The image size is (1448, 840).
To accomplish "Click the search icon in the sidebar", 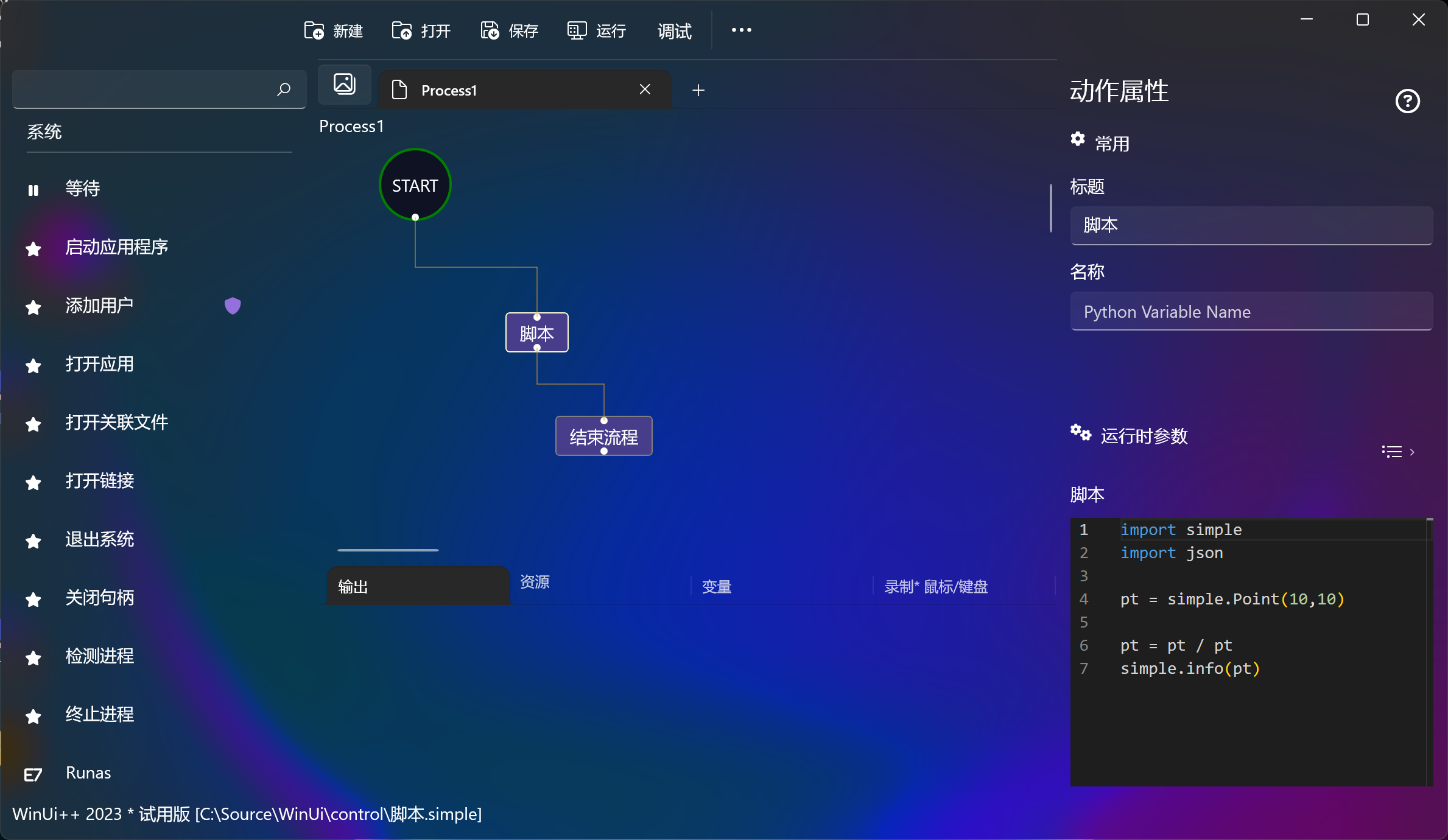I will 283,89.
